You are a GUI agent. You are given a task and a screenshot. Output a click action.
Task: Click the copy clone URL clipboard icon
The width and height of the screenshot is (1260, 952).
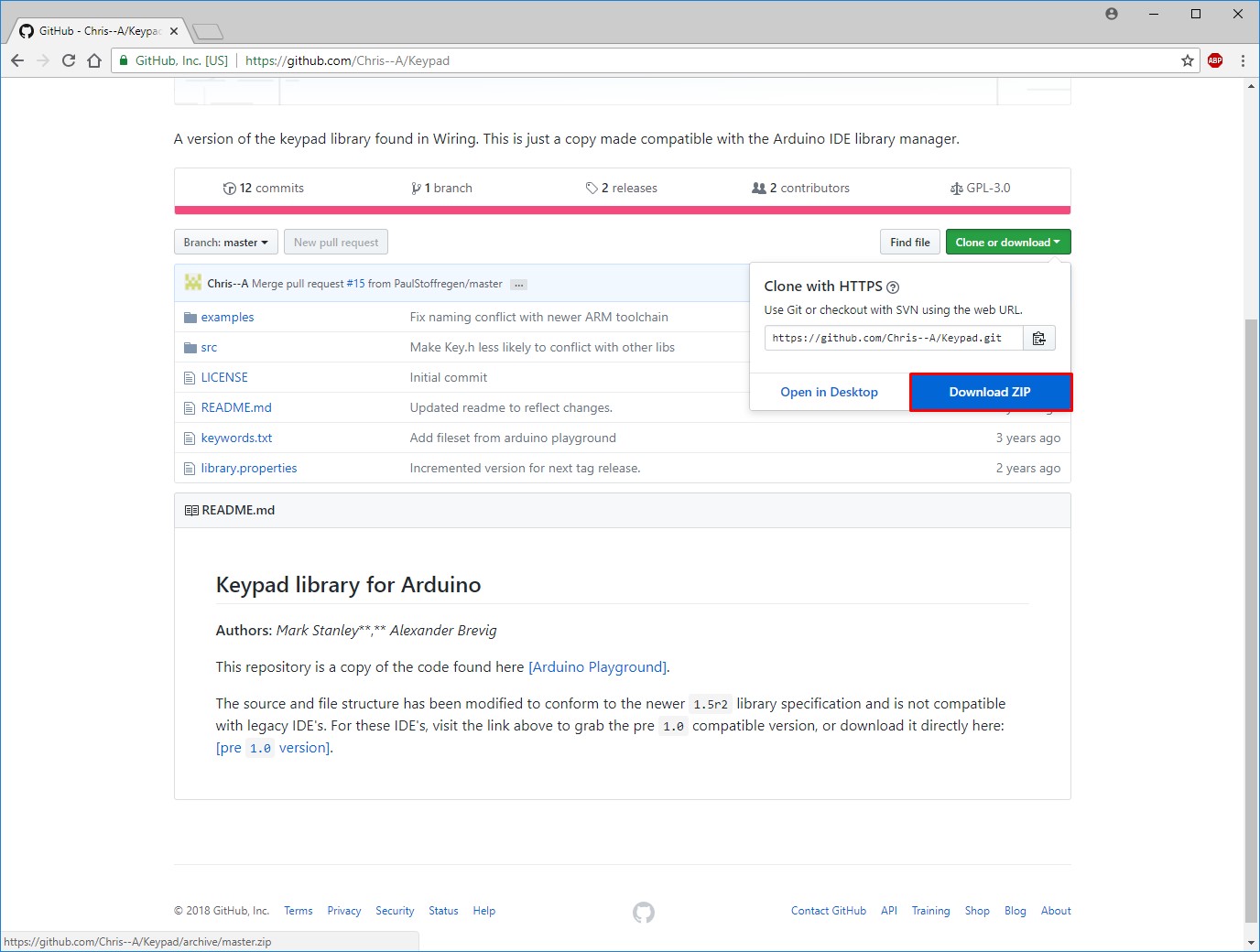pos(1039,339)
